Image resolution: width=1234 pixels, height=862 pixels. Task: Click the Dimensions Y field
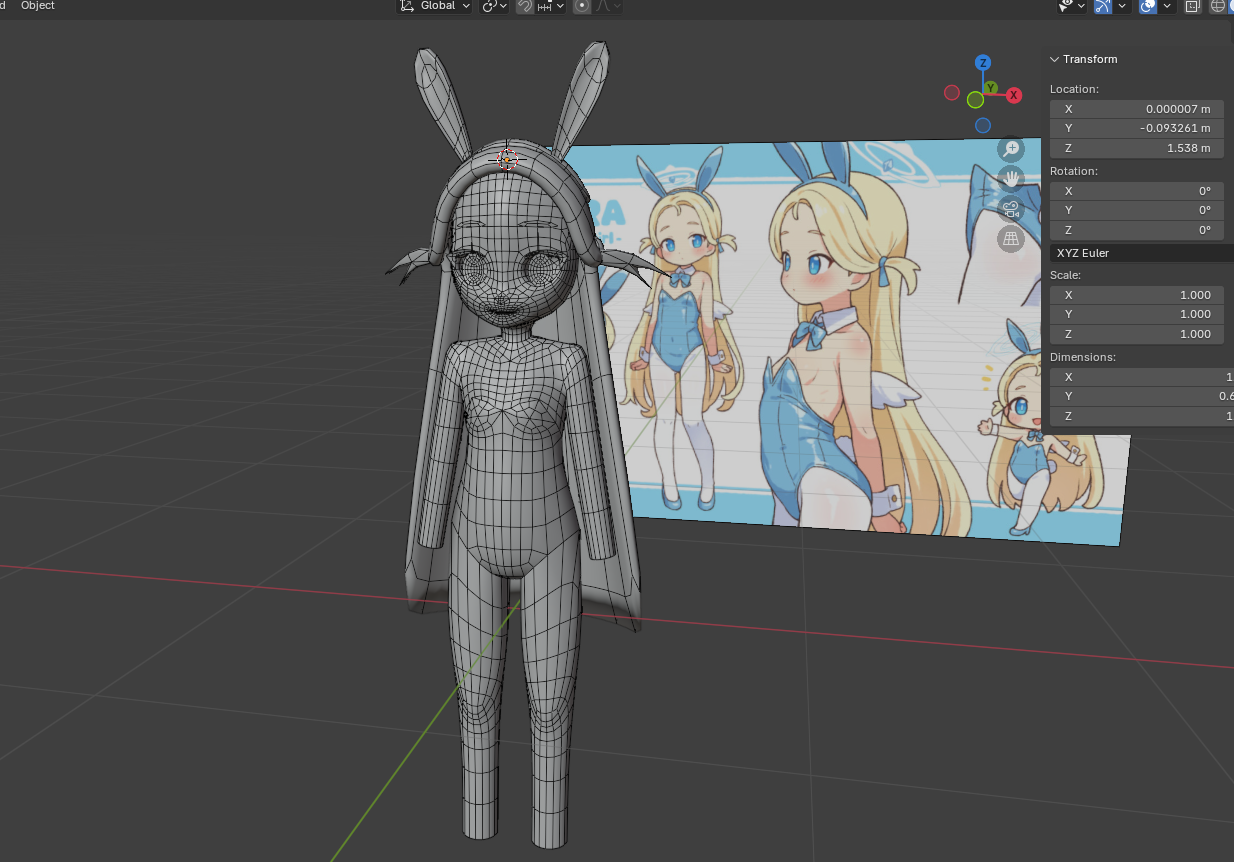pyautogui.click(x=1142, y=396)
